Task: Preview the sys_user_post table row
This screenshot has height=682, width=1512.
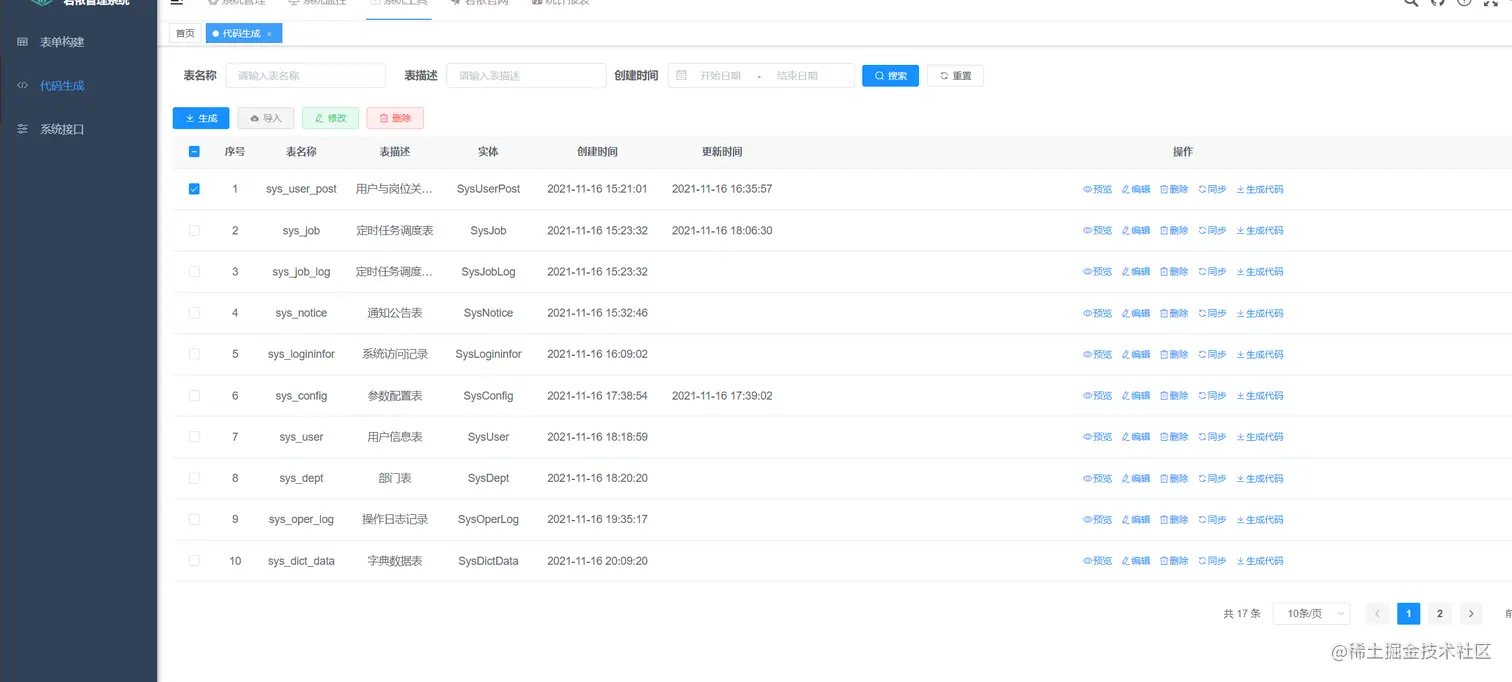Action: 1097,189
